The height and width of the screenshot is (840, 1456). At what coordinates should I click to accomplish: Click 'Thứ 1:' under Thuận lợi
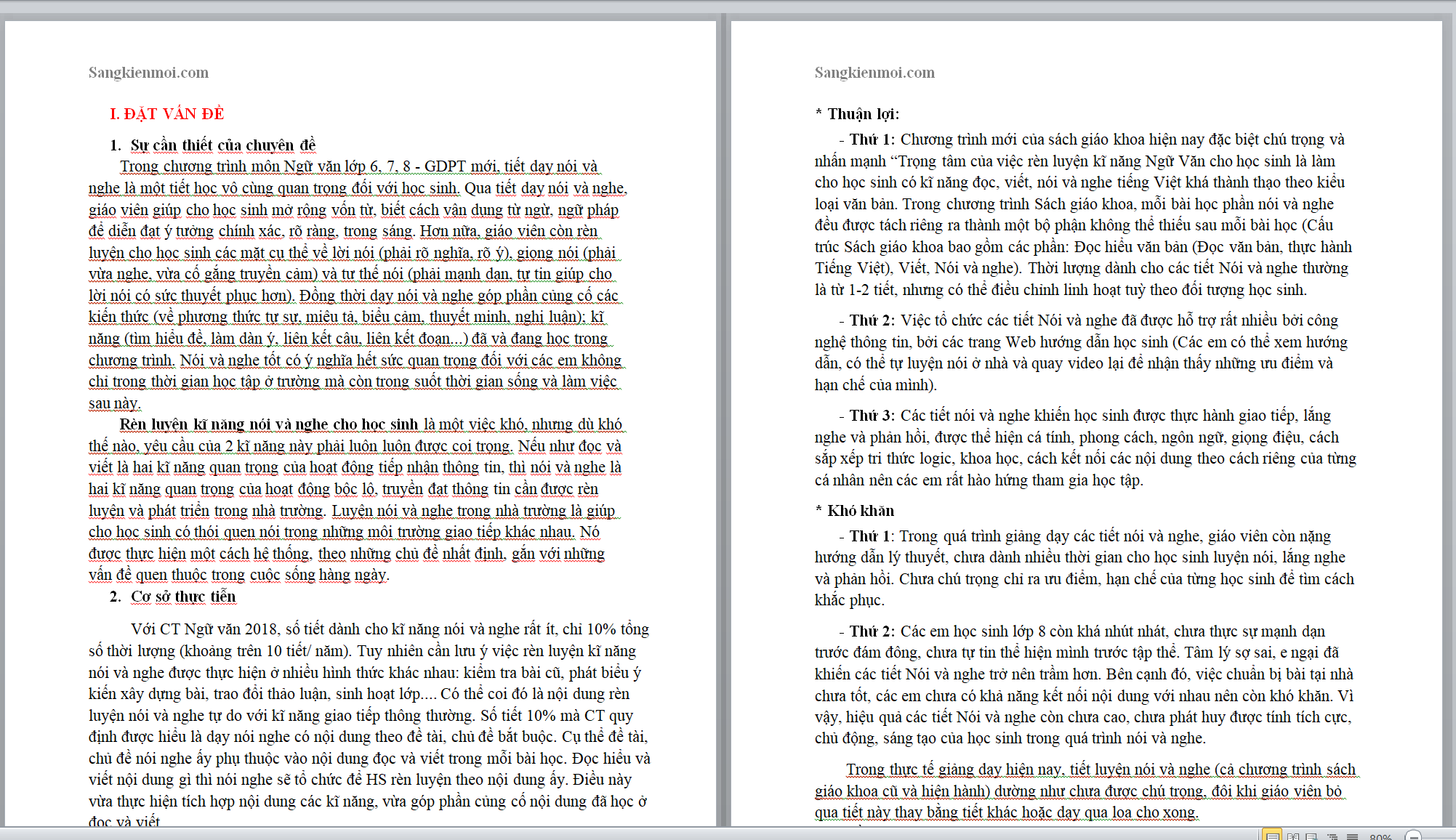tap(872, 140)
